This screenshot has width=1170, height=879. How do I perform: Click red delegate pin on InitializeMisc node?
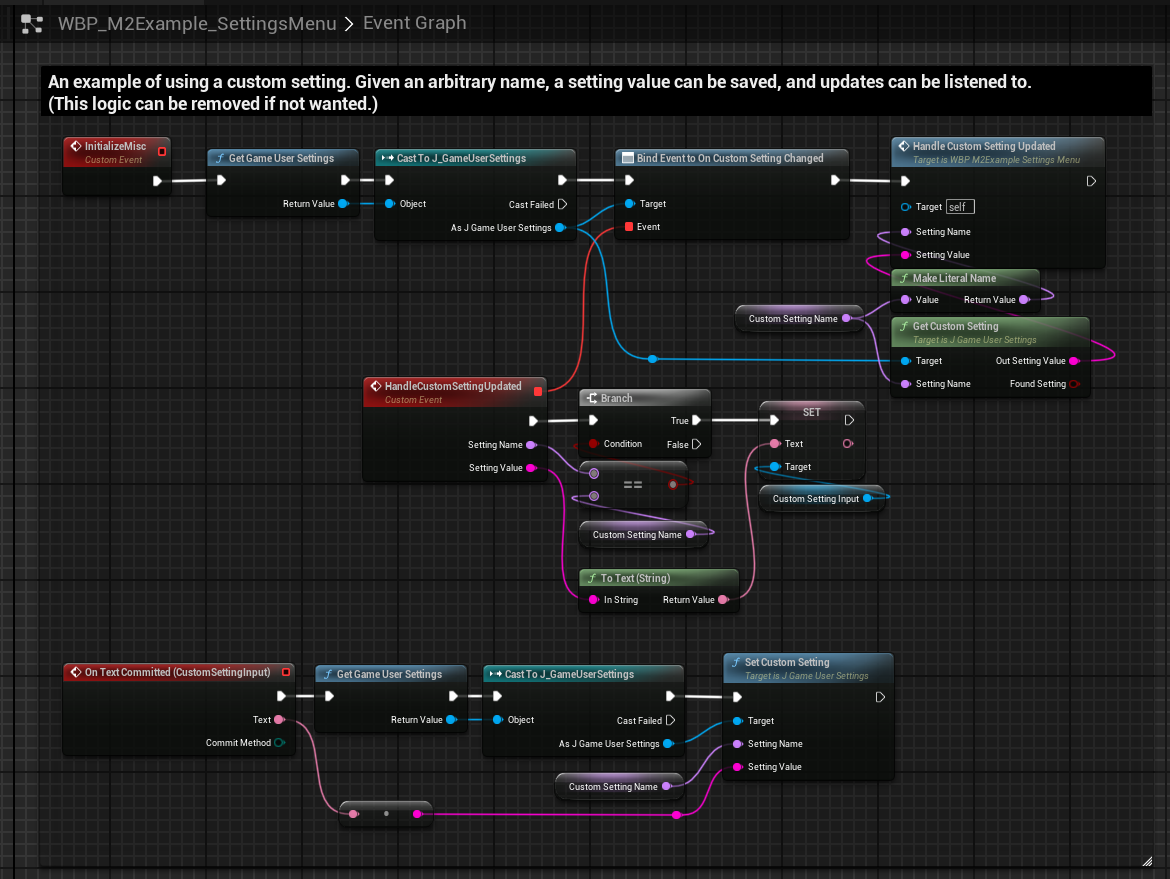(x=162, y=152)
